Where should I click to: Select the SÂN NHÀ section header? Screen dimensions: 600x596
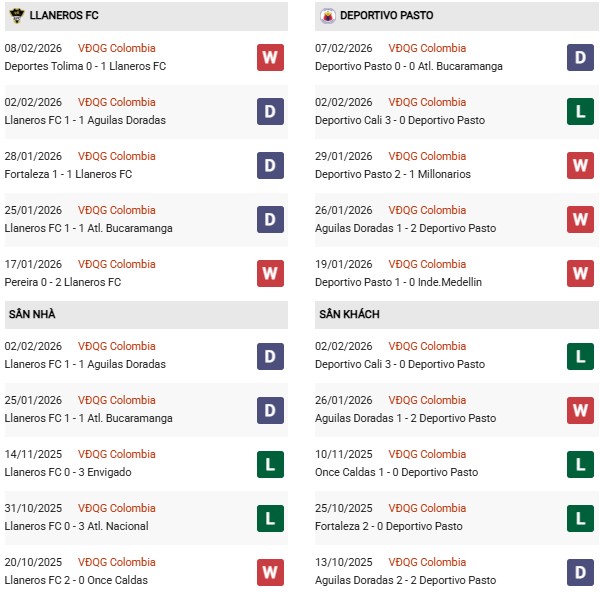[32, 314]
